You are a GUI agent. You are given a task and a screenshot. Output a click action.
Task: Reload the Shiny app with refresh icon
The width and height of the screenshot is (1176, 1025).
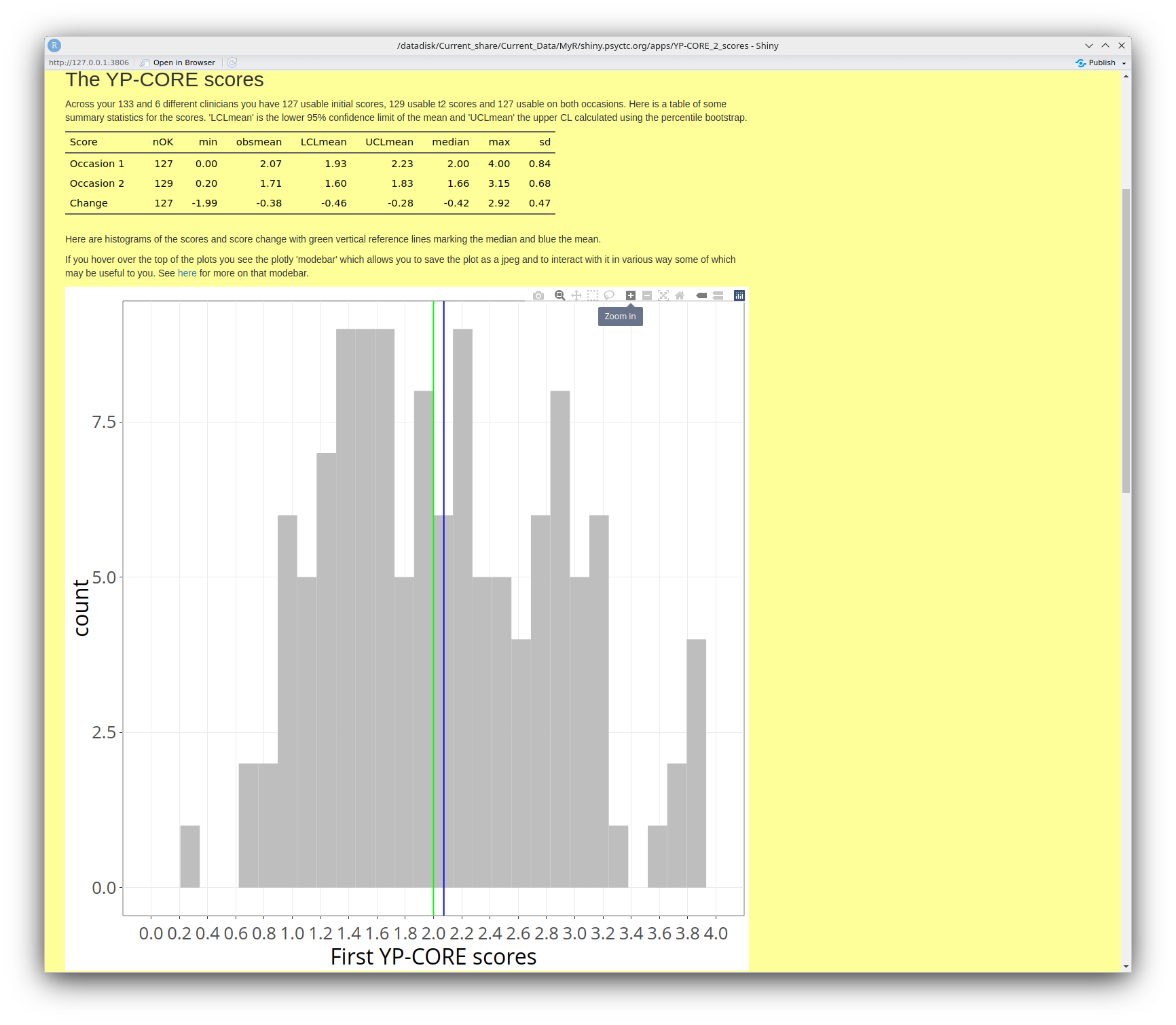232,62
